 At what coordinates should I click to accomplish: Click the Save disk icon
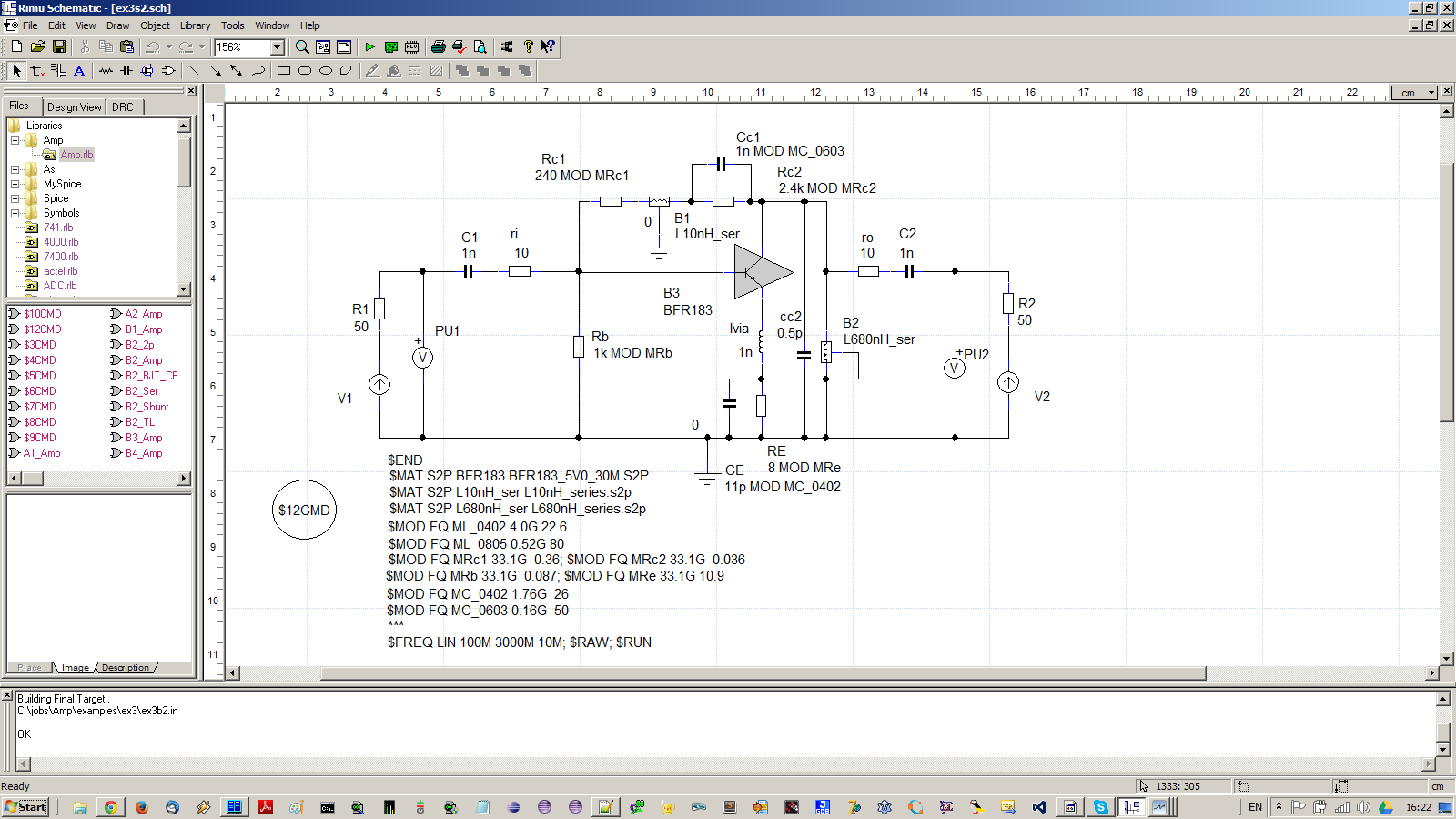tap(59, 46)
